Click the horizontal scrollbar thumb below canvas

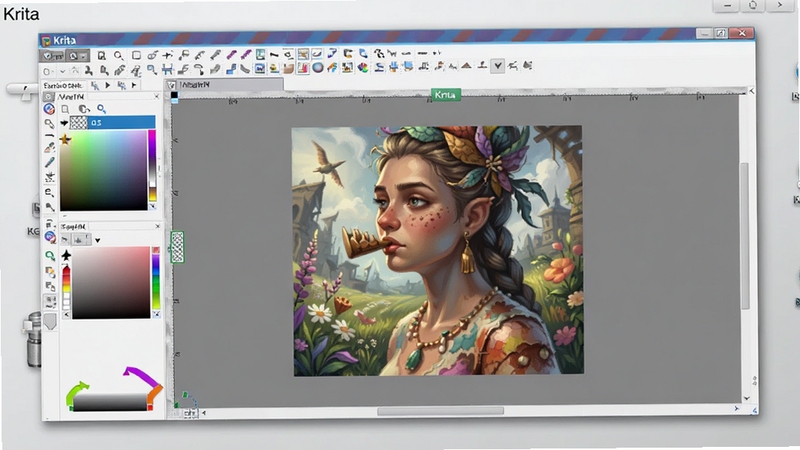click(x=440, y=411)
